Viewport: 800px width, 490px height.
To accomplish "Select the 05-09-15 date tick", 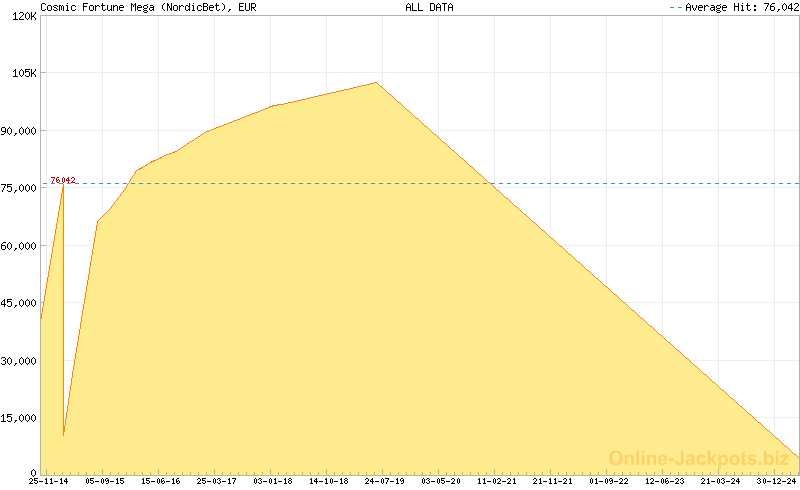I will tap(105, 481).
